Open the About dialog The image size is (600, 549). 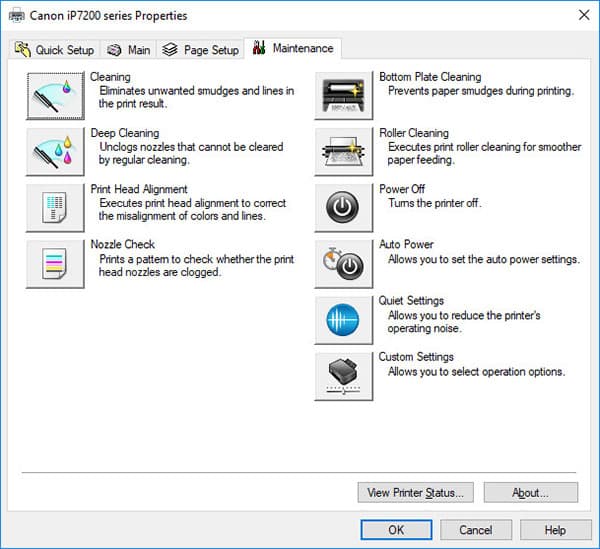[531, 492]
